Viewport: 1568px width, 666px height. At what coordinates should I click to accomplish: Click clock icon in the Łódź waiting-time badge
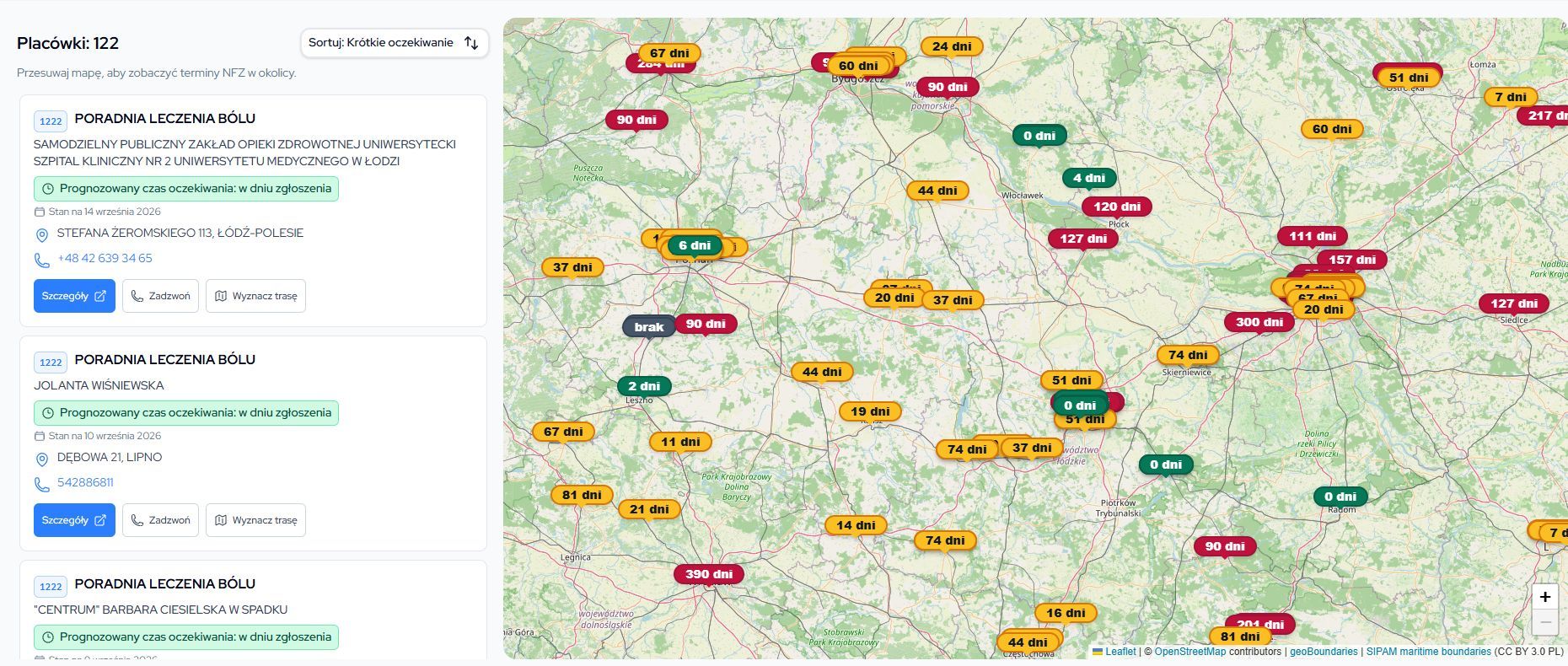[x=48, y=189]
